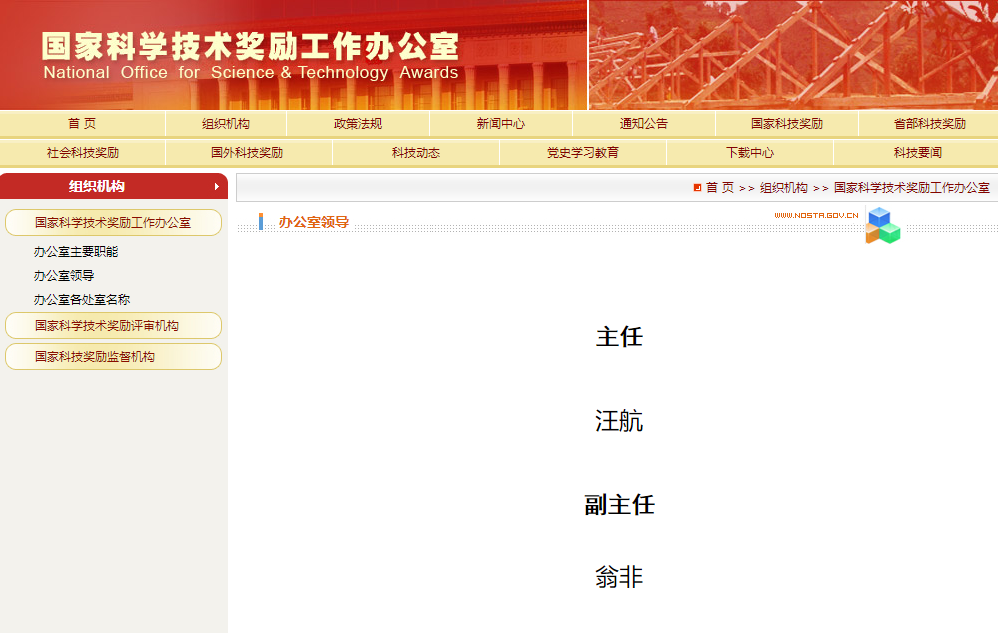Viewport: 998px width, 633px height.
Task: Click 办公室各处室名称 in the sidebar
Action: pyautogui.click(x=82, y=300)
